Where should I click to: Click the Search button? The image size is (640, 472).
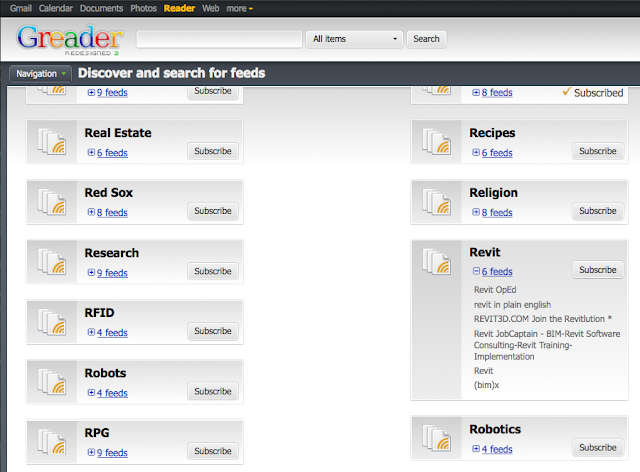point(426,39)
